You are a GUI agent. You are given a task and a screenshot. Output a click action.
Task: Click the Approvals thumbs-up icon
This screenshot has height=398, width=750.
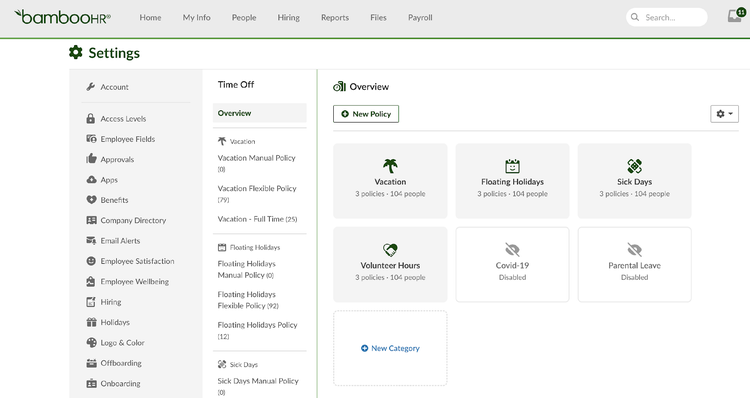click(91, 159)
